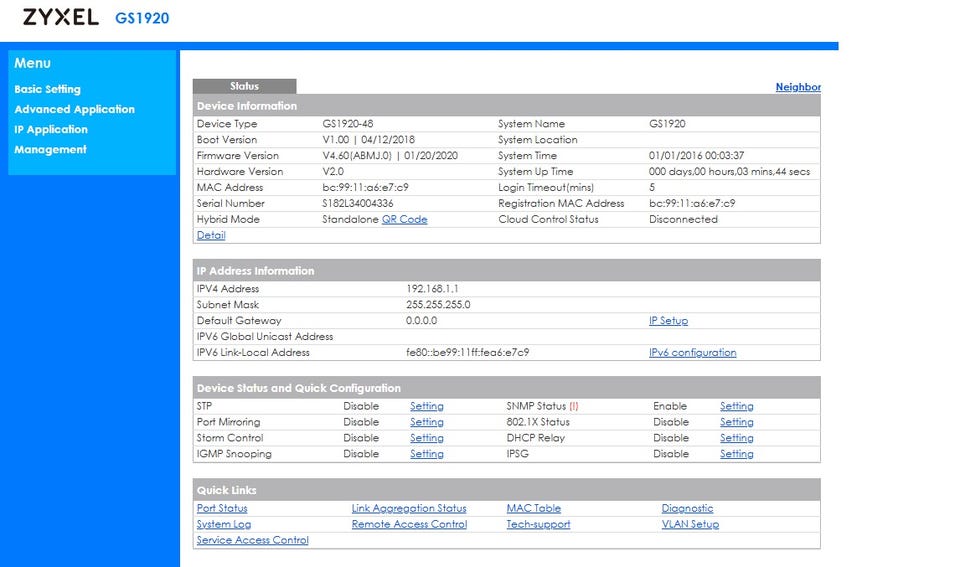The width and height of the screenshot is (960, 567).
Task: Click the Menu heading in sidebar
Action: click(x=32, y=63)
